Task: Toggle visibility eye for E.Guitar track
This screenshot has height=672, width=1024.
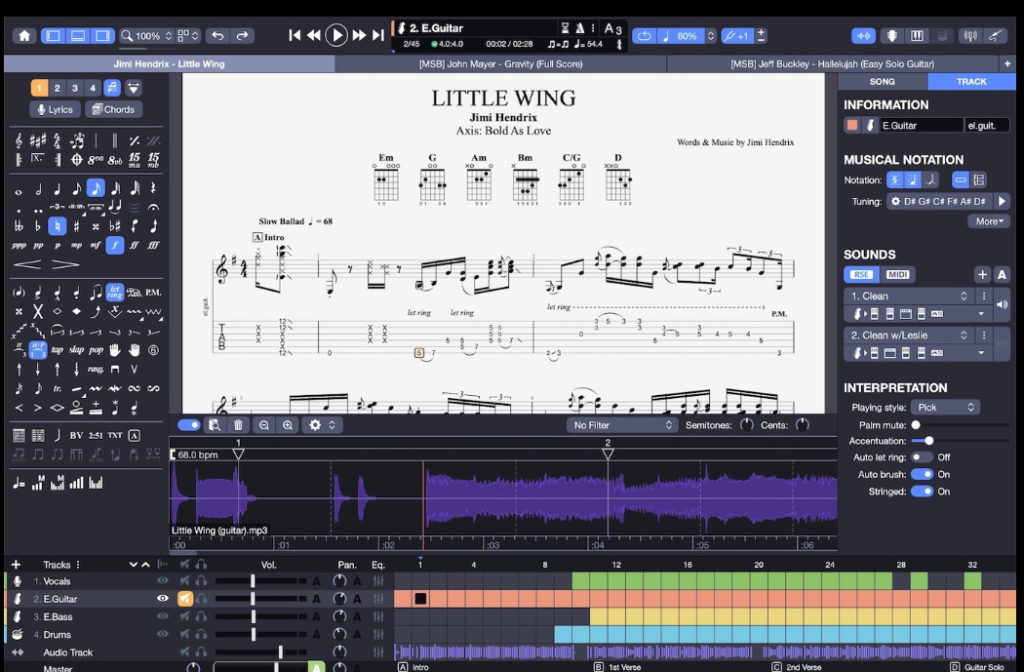Action: [163, 599]
